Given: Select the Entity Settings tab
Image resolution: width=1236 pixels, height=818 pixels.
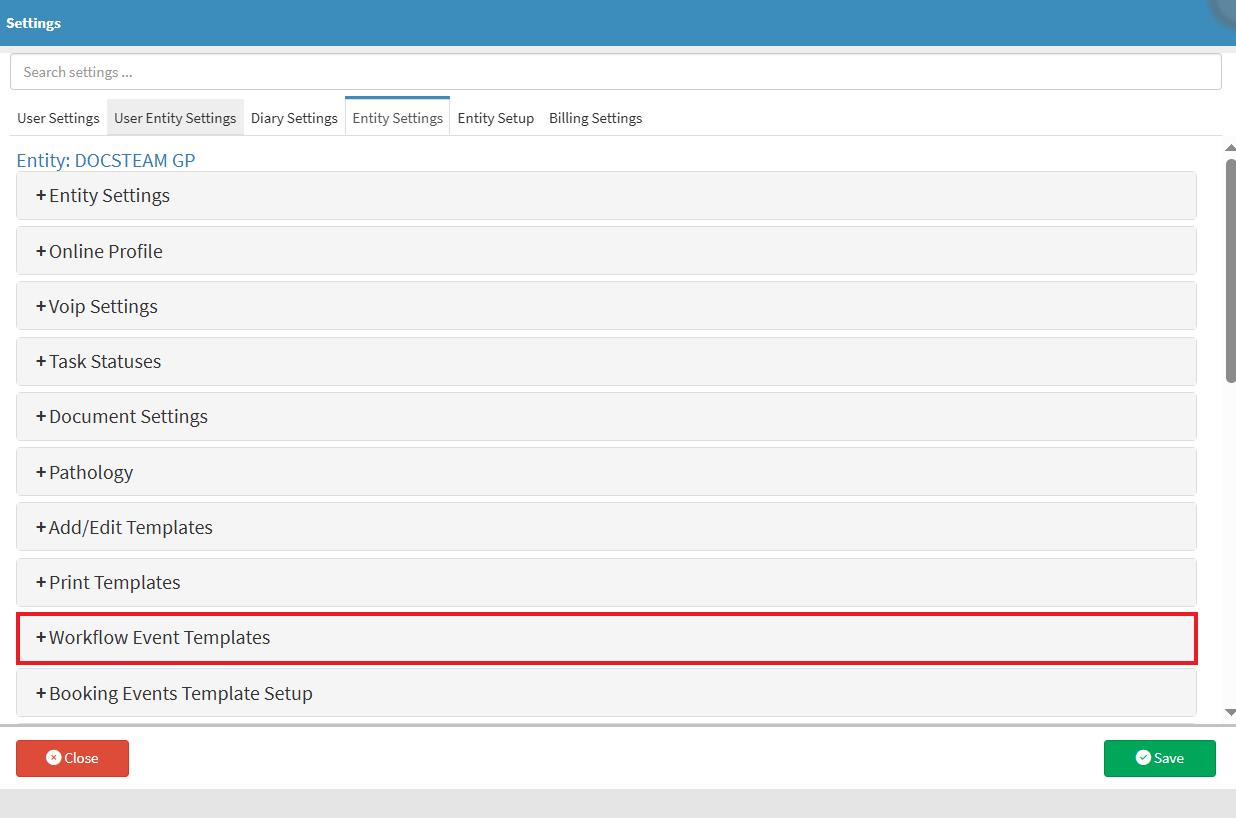Looking at the screenshot, I should point(397,118).
